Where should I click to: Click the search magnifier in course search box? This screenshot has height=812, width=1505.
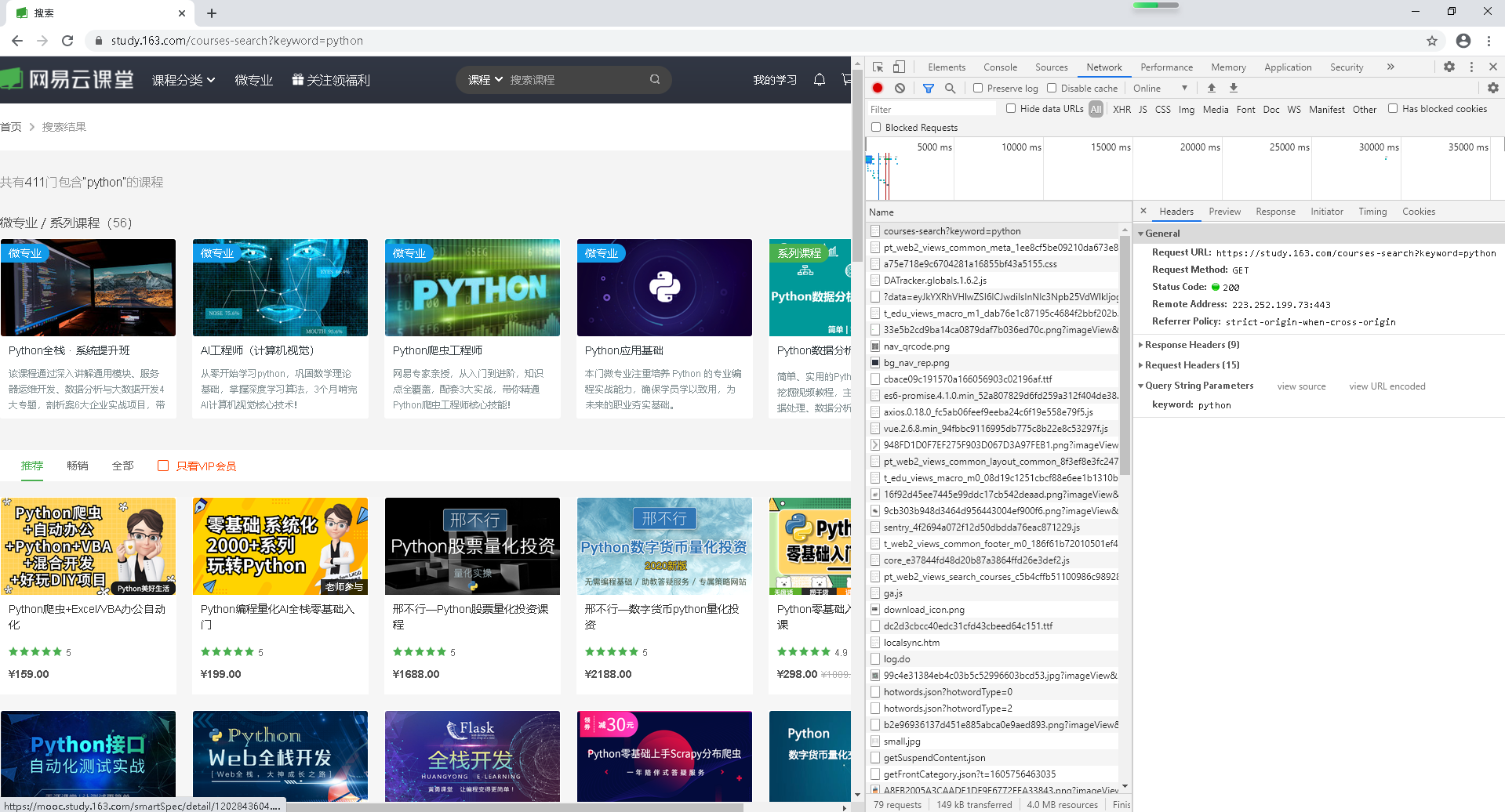coord(655,79)
